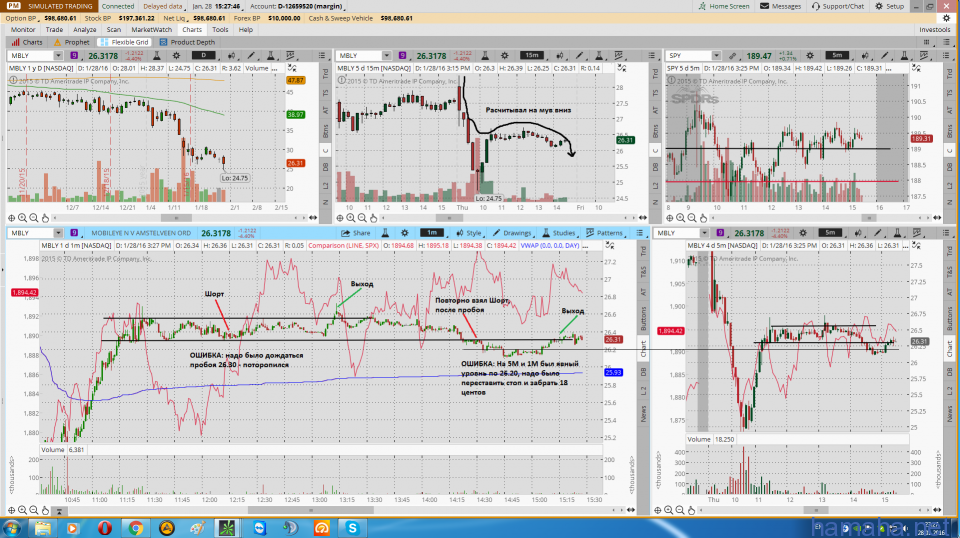Open SPY symbol dropdown arrow
The width and height of the screenshot is (960, 538).
(x=716, y=56)
